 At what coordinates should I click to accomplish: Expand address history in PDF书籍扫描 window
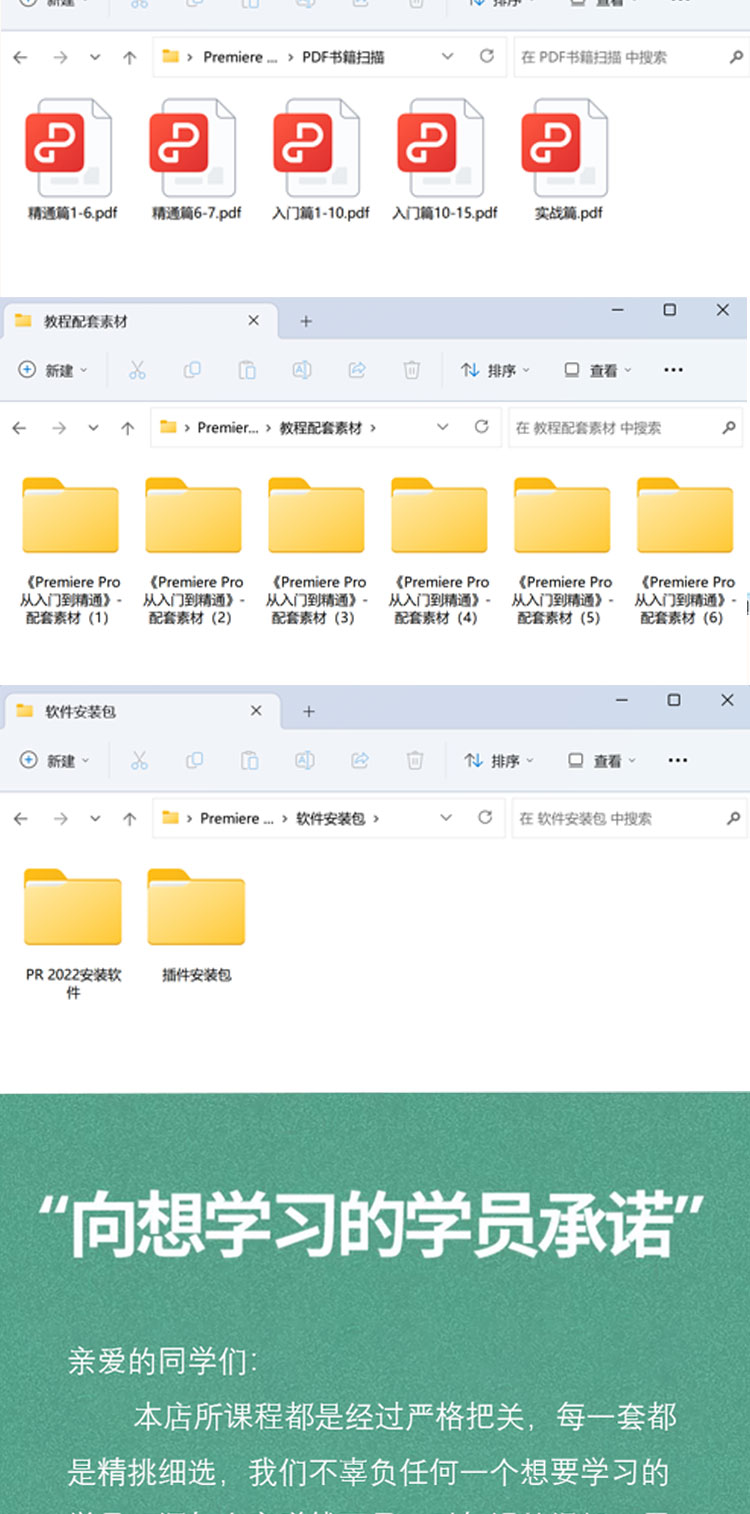pos(447,57)
